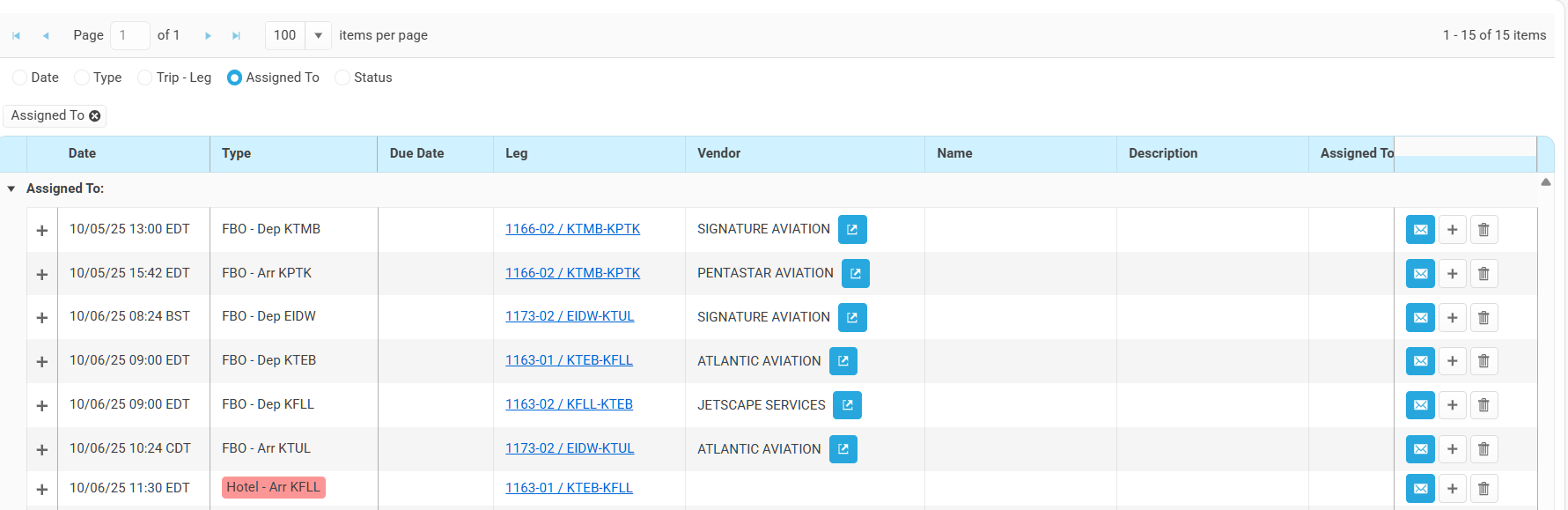The width and height of the screenshot is (1568, 510).
Task: Remove the Assigned To grouping chip
Action: click(x=95, y=116)
